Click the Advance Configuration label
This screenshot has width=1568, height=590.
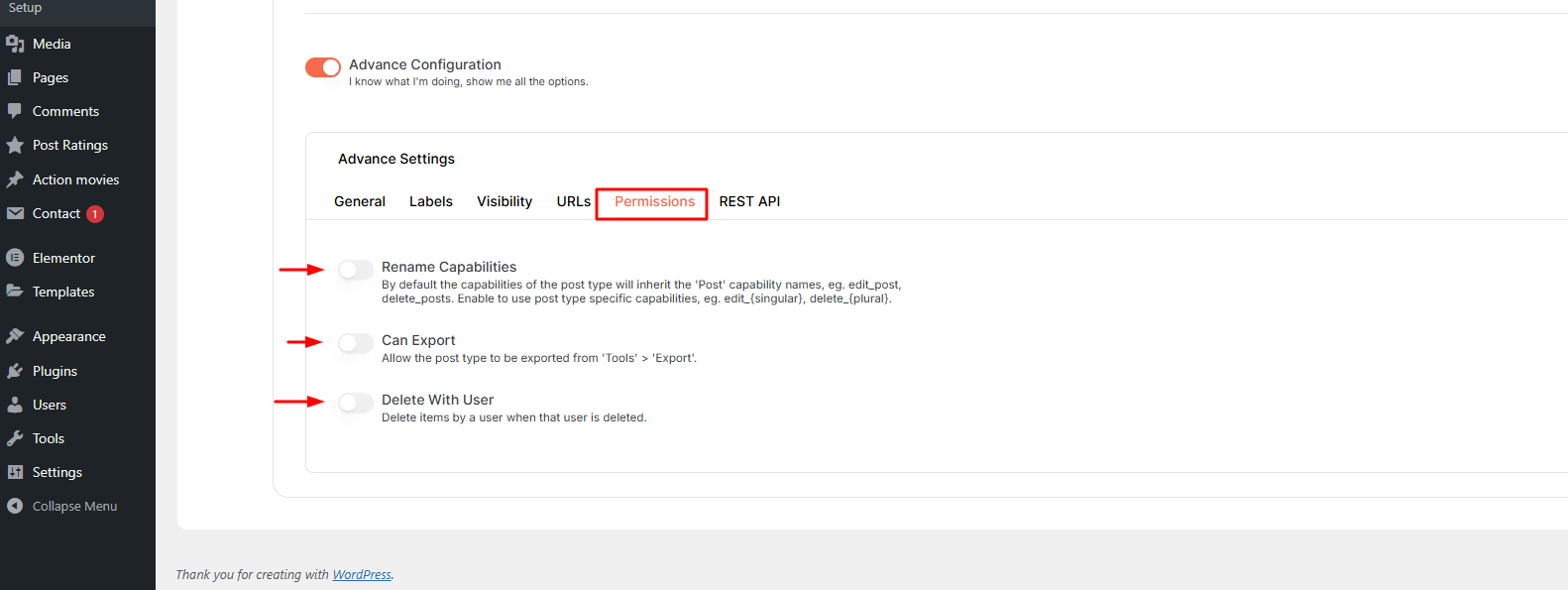pos(425,64)
